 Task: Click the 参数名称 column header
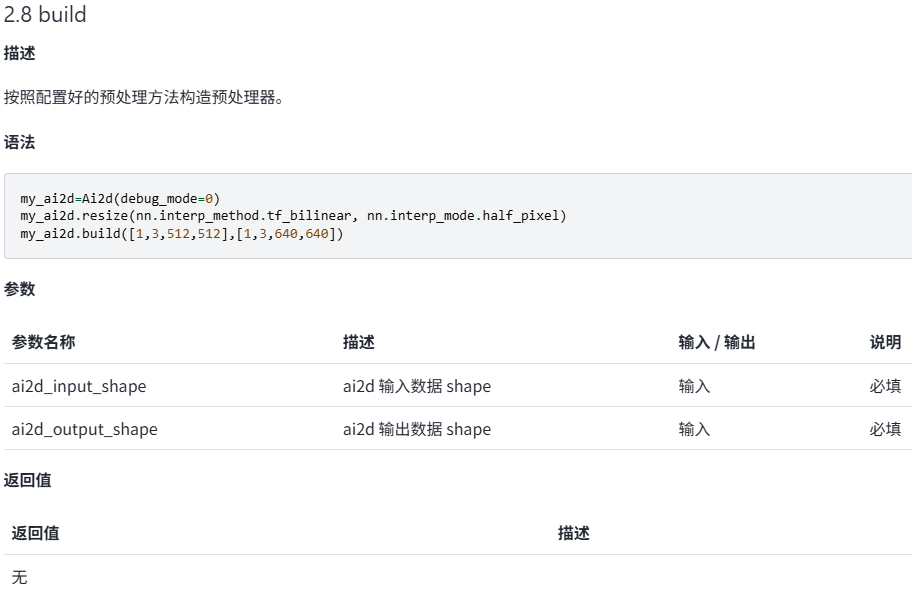(43, 342)
